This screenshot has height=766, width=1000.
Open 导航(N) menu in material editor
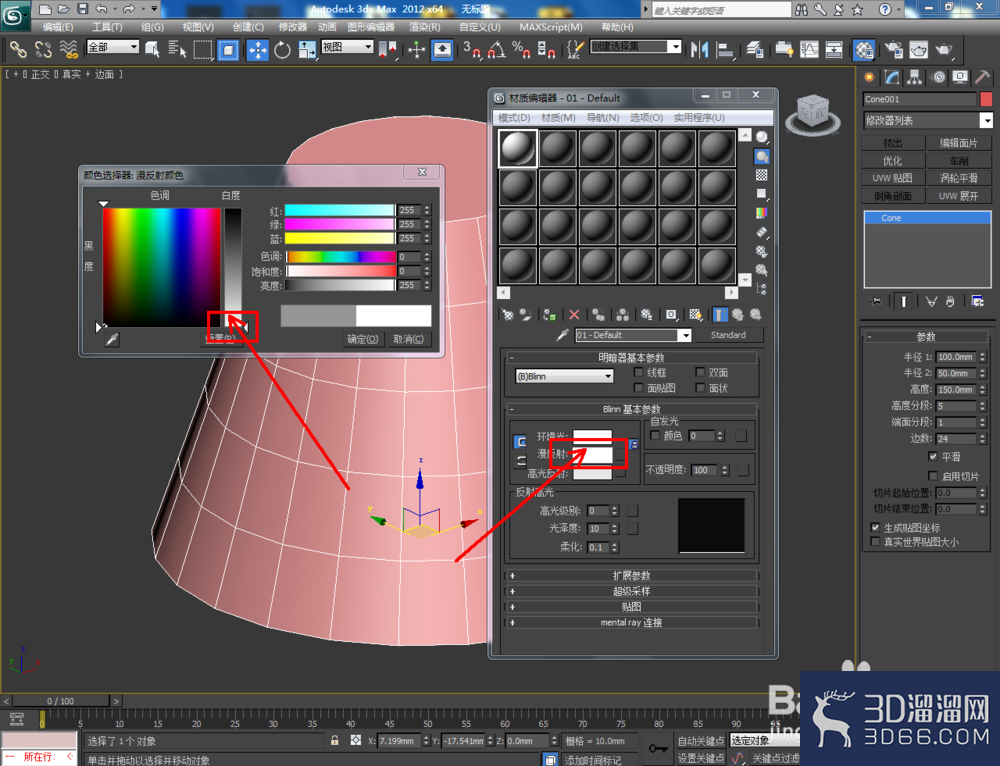pyautogui.click(x=603, y=117)
